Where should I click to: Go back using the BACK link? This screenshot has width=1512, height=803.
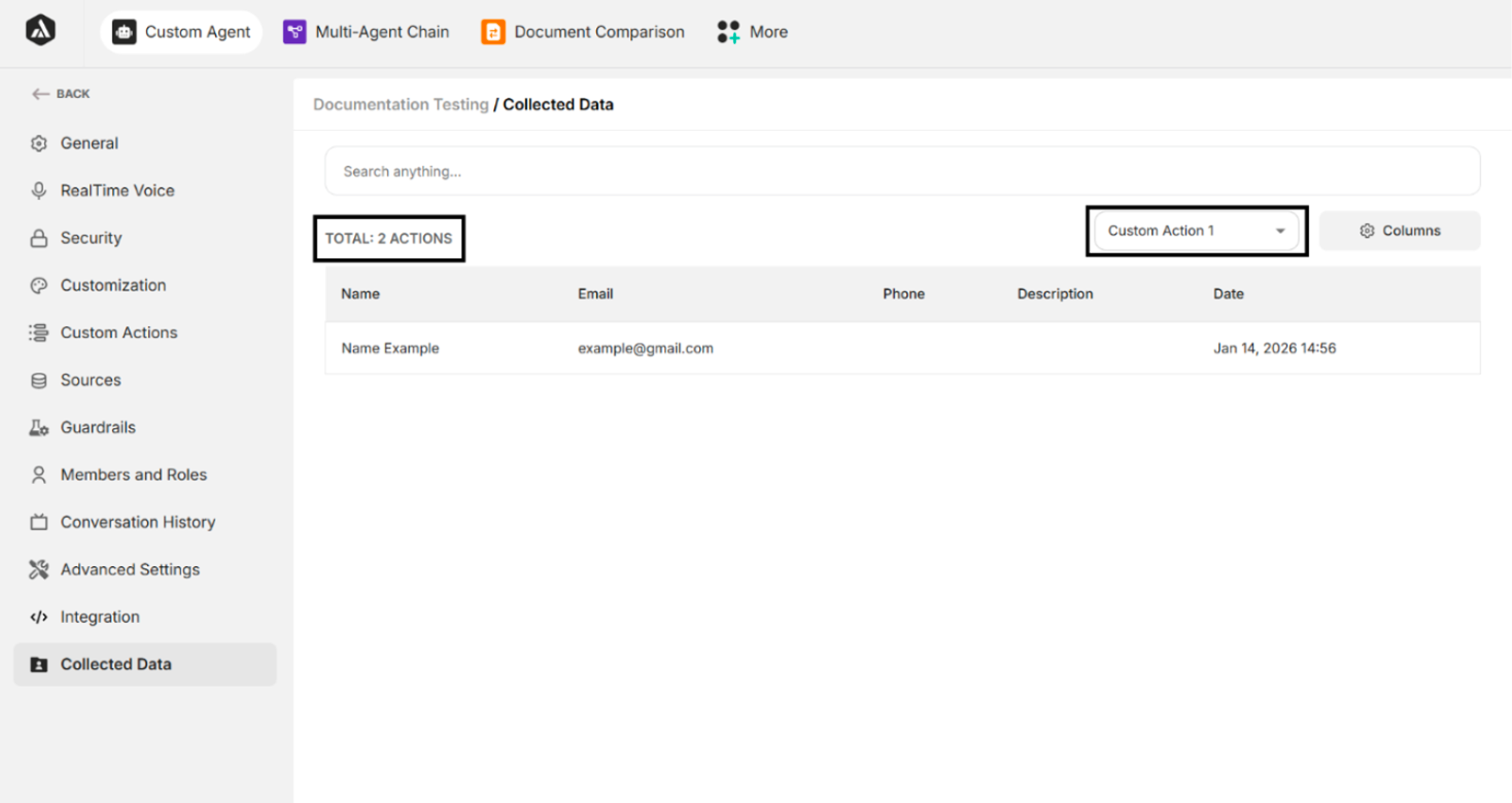pyautogui.click(x=61, y=94)
